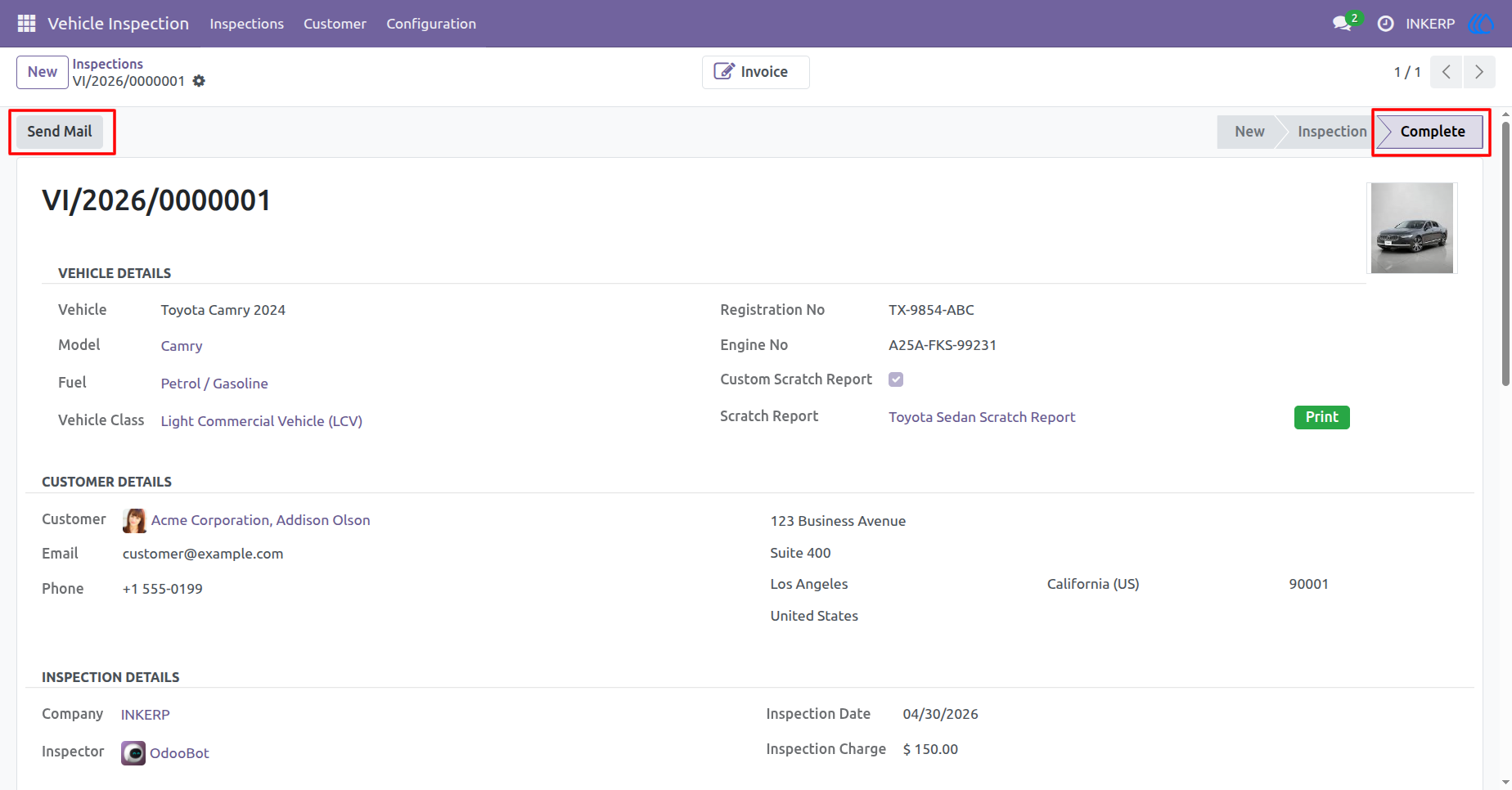
Task: Click the TX-9854-ABC registration number
Action: click(x=931, y=310)
